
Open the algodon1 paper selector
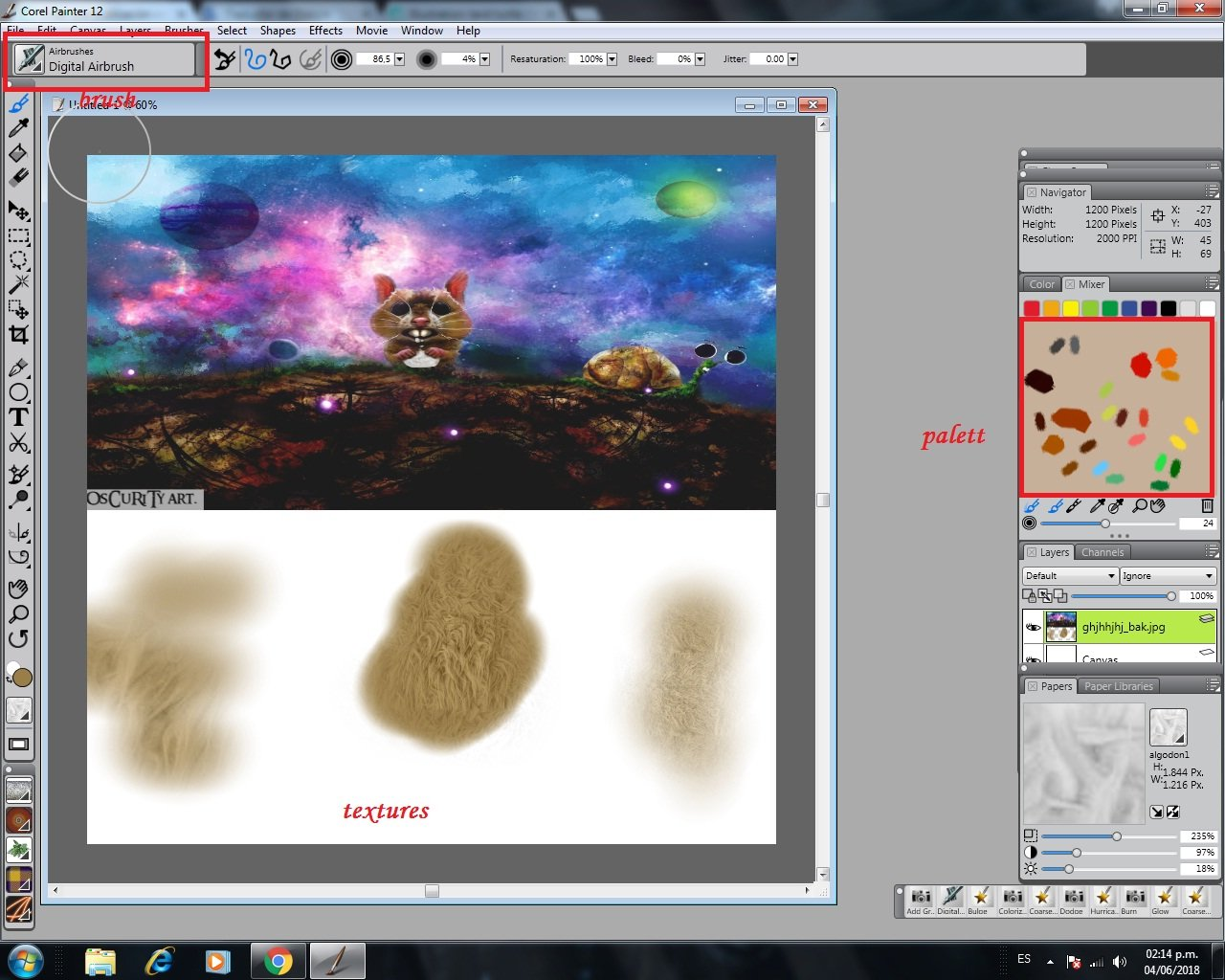[1169, 727]
